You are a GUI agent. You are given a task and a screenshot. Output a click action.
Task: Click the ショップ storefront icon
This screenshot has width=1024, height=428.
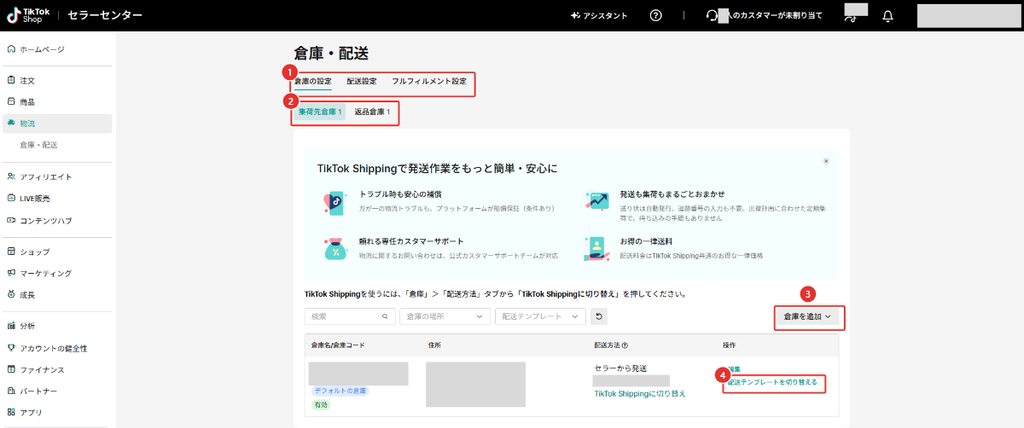(11, 252)
